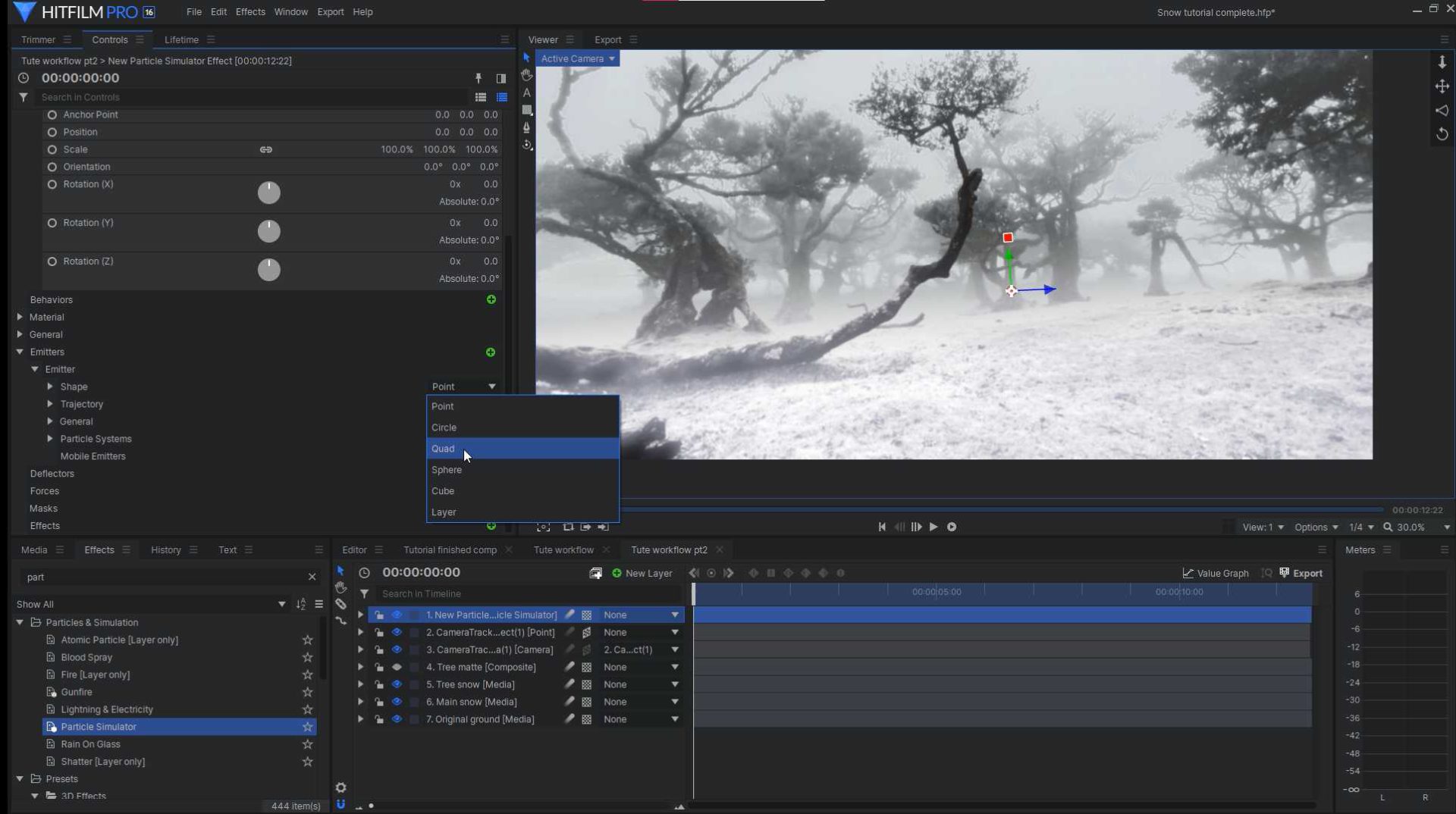Toggle Scale link proportions icon
This screenshot has height=814, width=1456.
point(265,149)
